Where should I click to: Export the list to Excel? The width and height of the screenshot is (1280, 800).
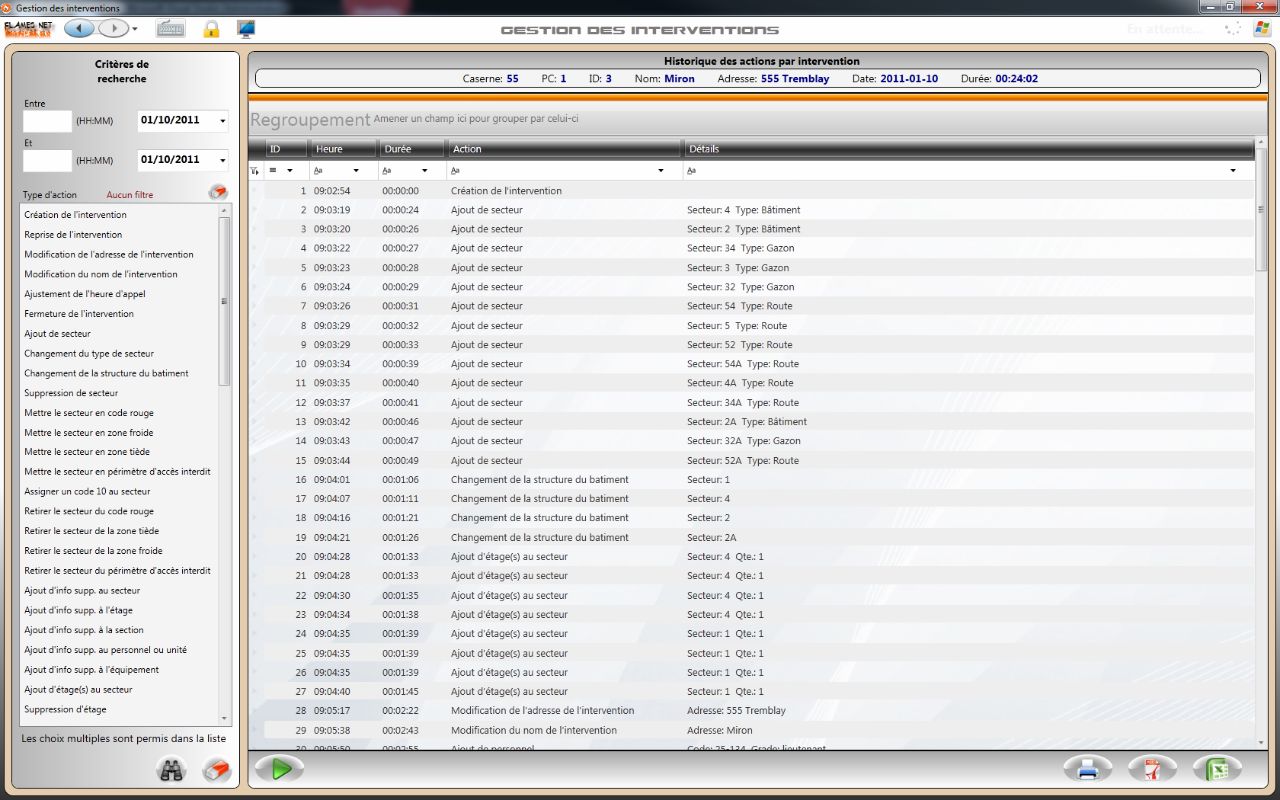[1217, 769]
